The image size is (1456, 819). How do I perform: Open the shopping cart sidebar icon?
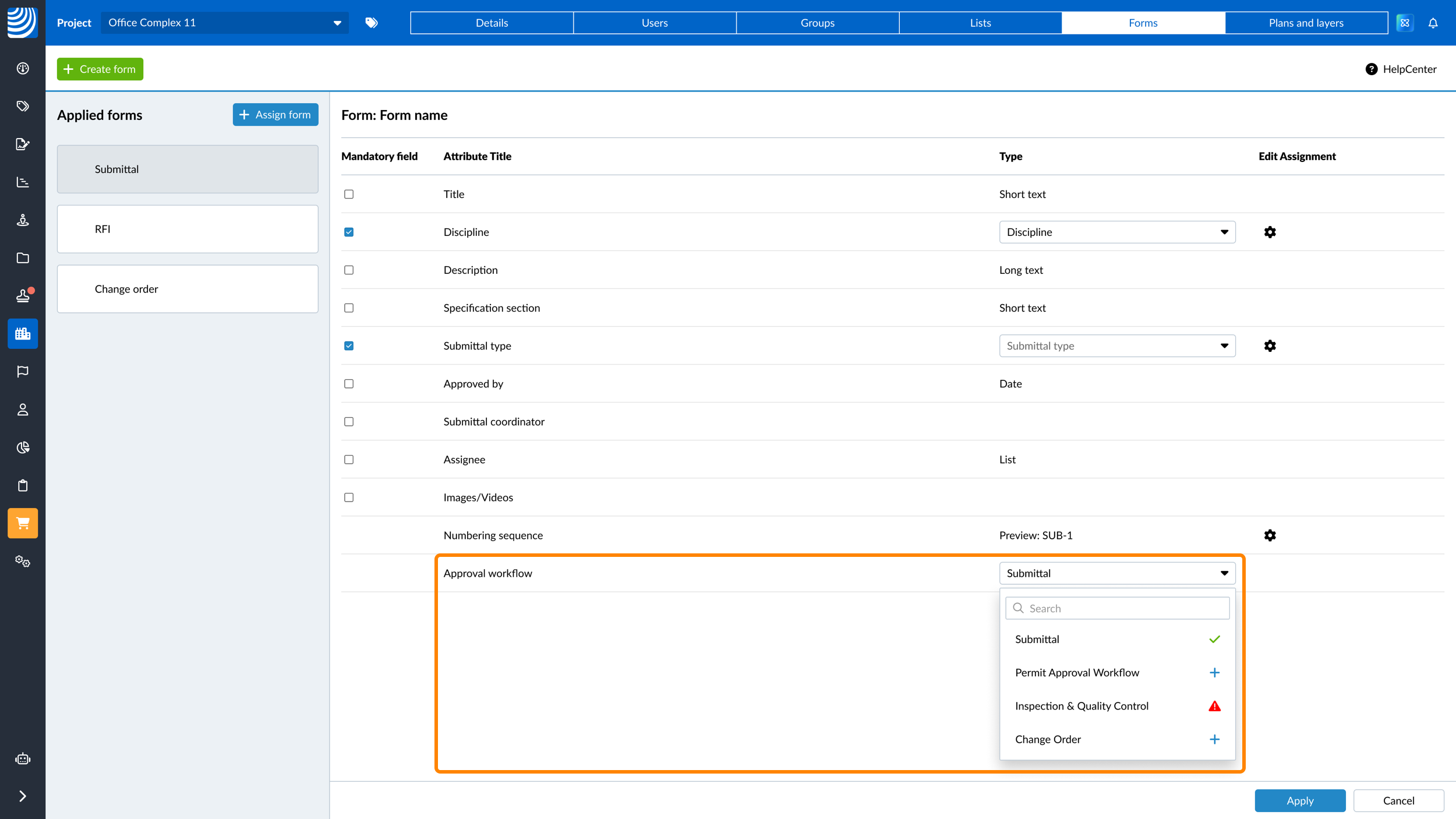click(23, 523)
